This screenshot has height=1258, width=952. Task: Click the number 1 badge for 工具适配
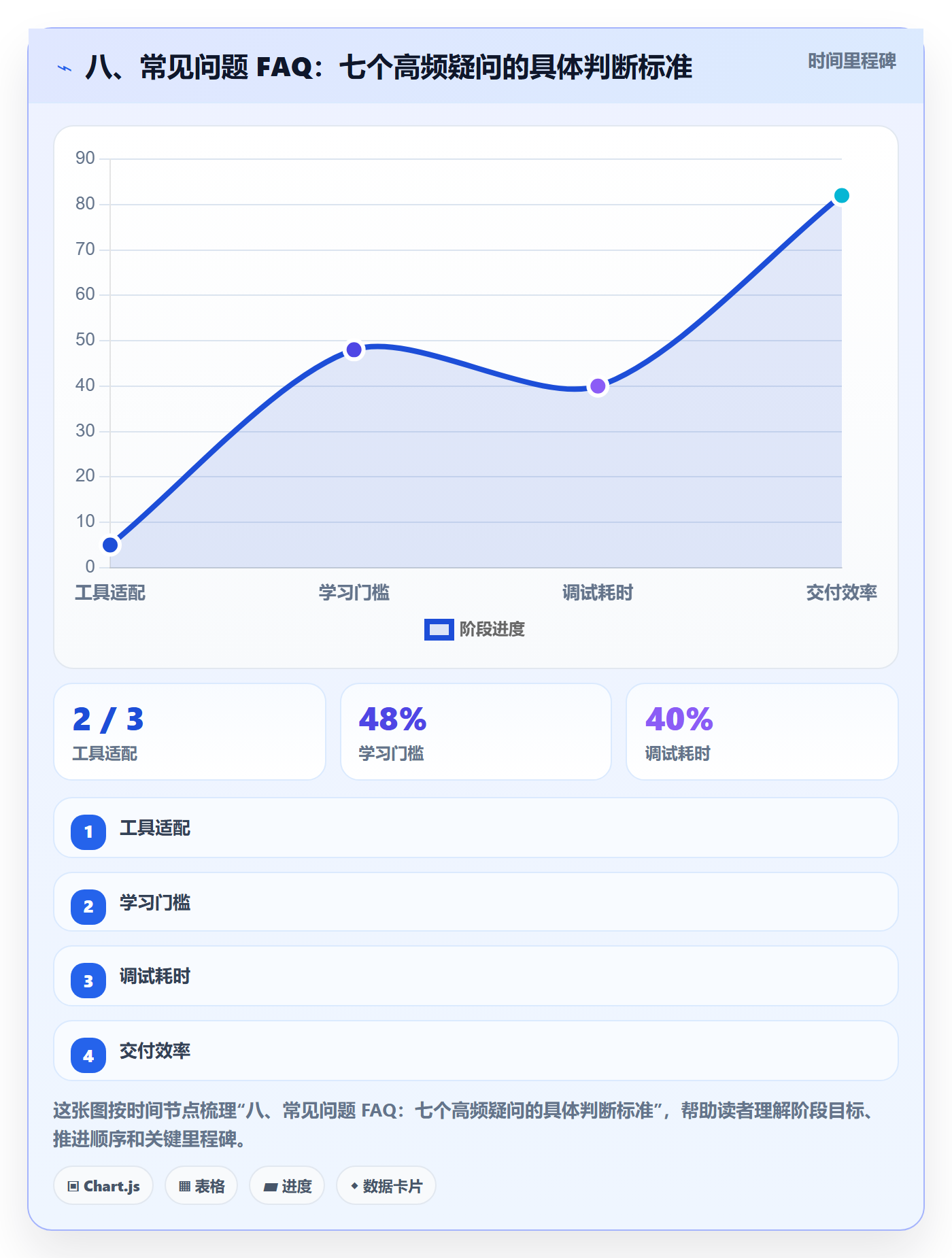click(x=88, y=832)
